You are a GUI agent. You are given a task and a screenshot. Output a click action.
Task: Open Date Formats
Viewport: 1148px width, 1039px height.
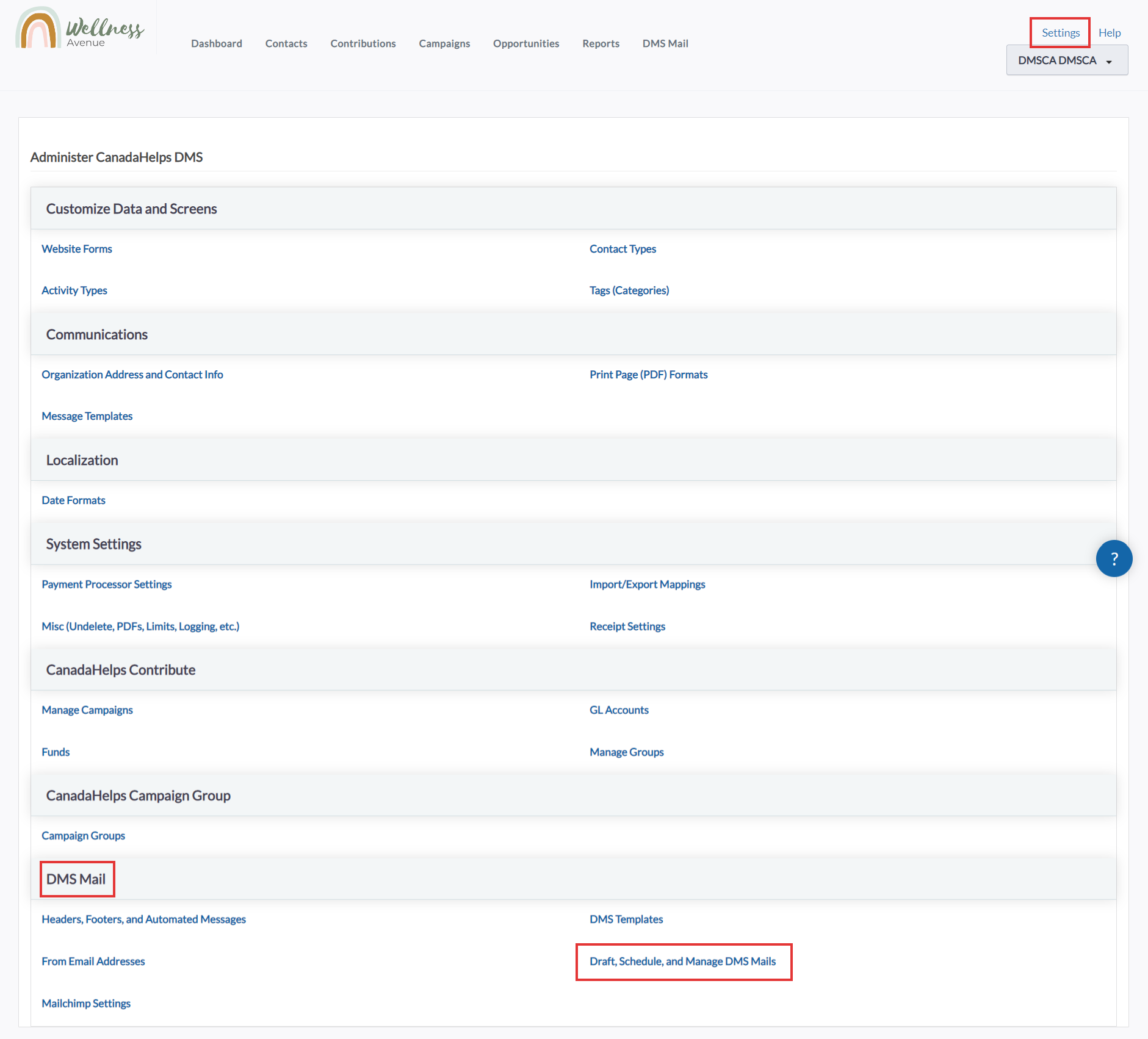[73, 500]
